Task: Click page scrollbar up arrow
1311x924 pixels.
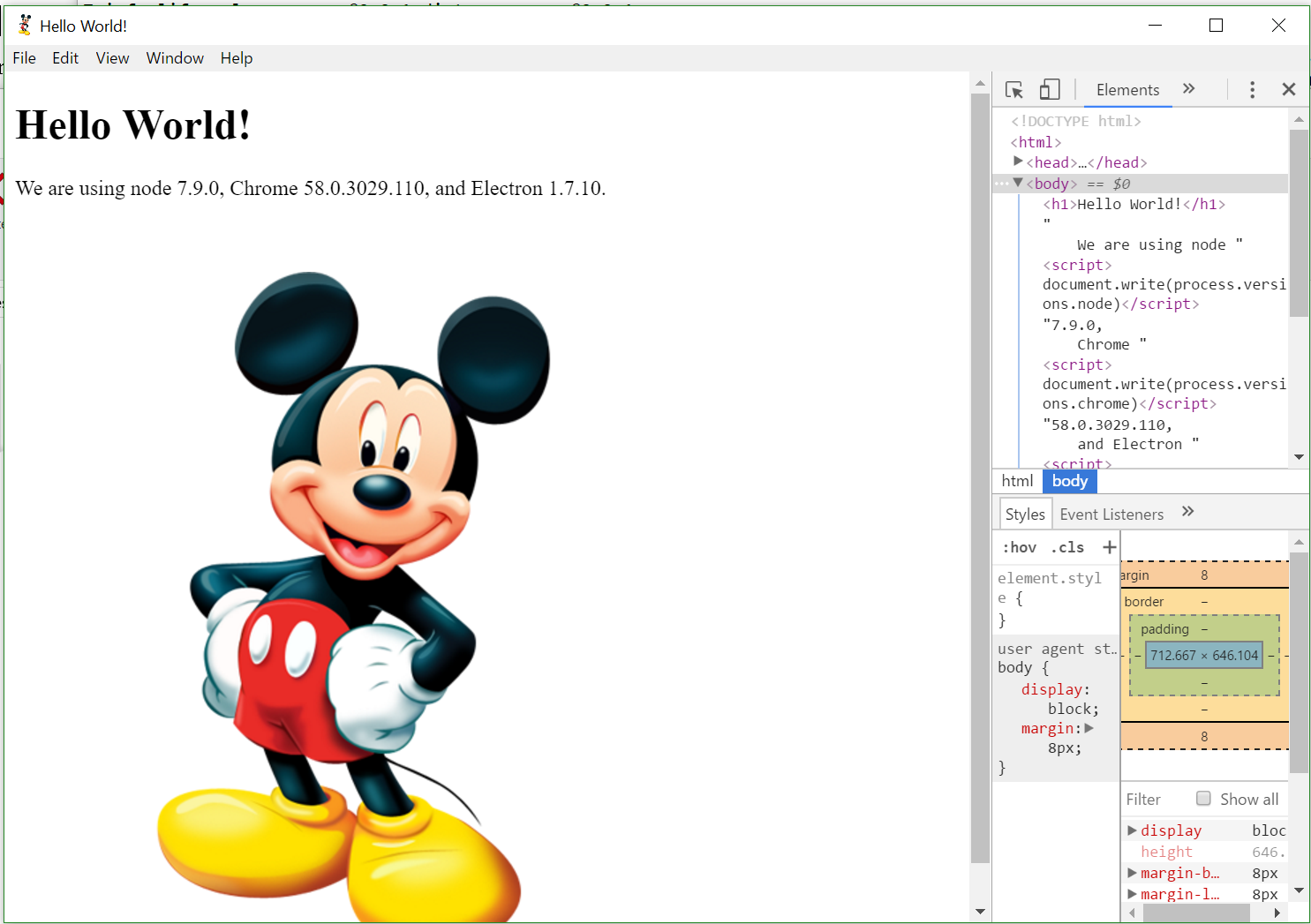Action: [980, 83]
